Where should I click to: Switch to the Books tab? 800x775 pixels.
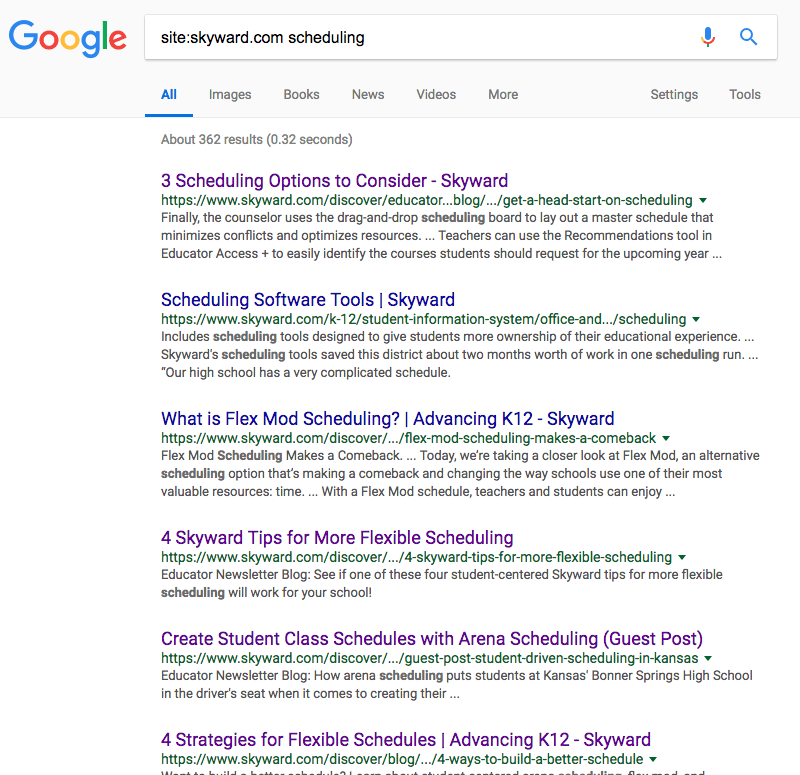point(302,94)
